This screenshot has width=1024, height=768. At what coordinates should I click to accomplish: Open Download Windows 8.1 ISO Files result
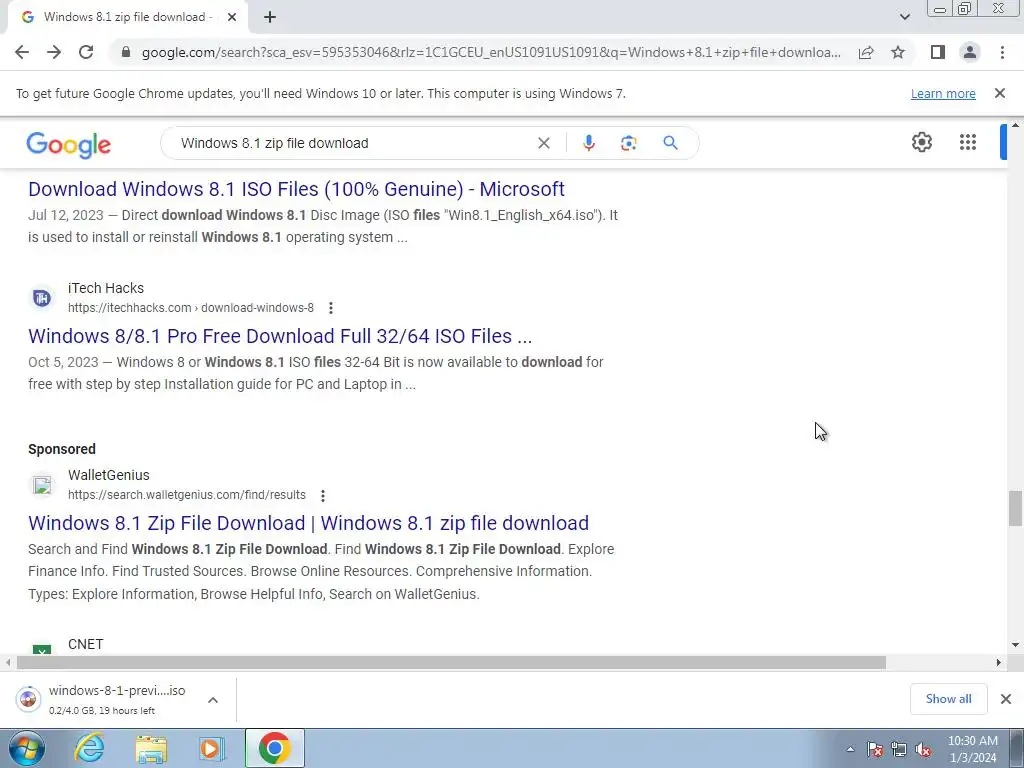click(296, 189)
